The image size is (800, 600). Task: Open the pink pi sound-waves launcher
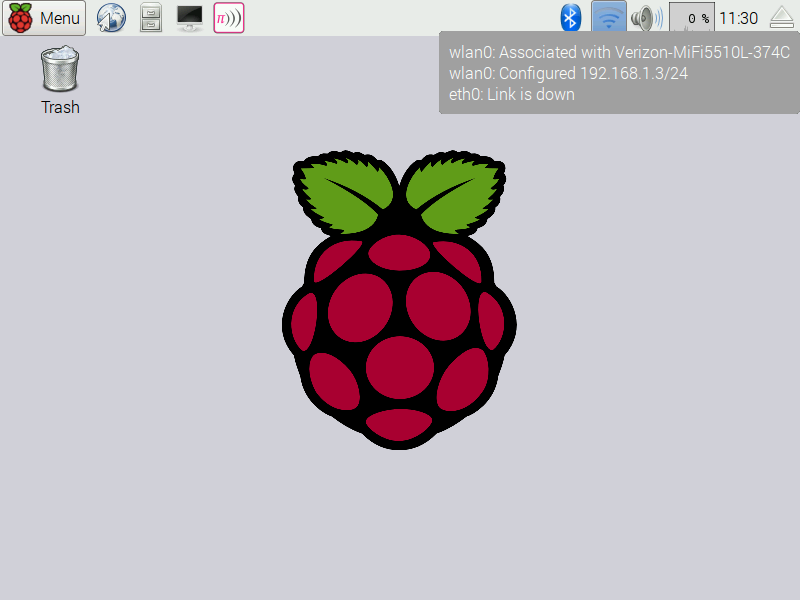(x=229, y=18)
